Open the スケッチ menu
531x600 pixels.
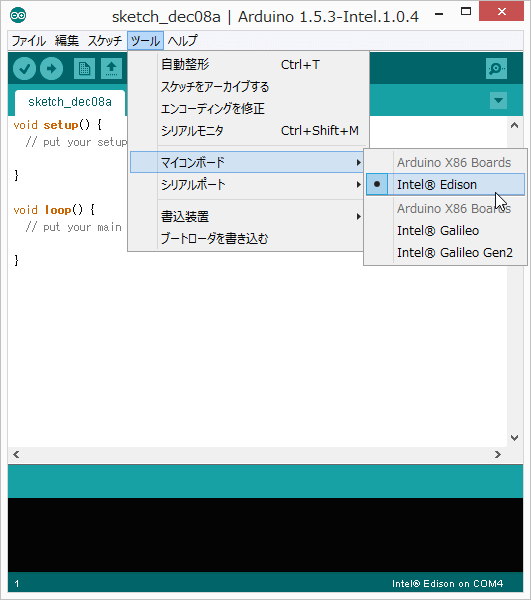pos(104,41)
